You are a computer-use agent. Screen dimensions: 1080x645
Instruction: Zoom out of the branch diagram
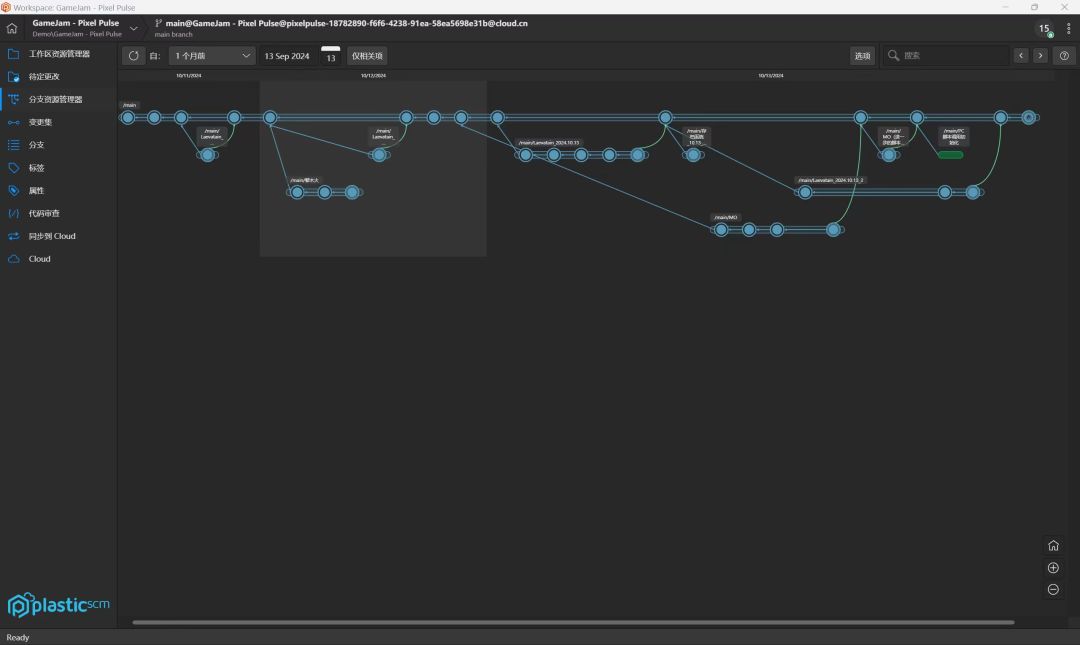(x=1053, y=589)
